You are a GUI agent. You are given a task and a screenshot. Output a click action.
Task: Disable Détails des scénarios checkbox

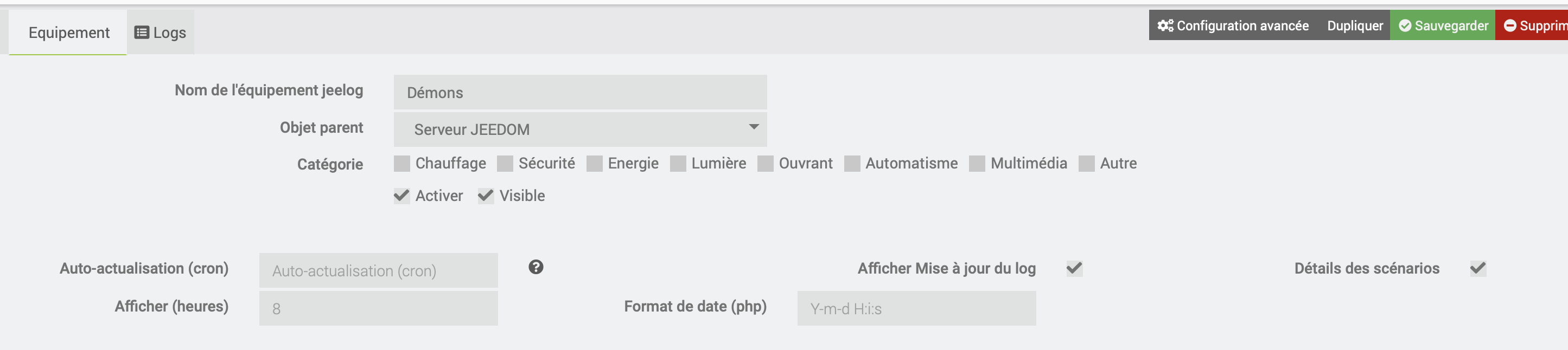point(1478,269)
